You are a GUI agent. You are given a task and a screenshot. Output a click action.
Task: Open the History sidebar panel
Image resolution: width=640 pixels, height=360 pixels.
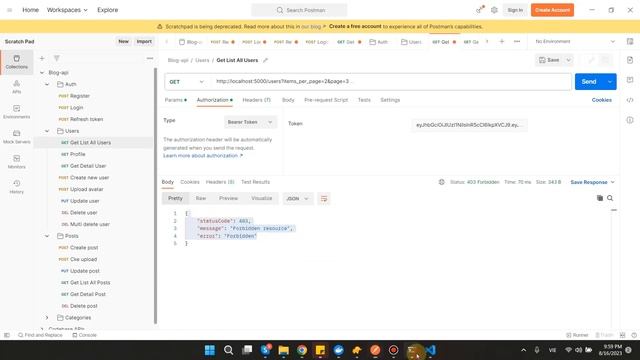click(17, 187)
